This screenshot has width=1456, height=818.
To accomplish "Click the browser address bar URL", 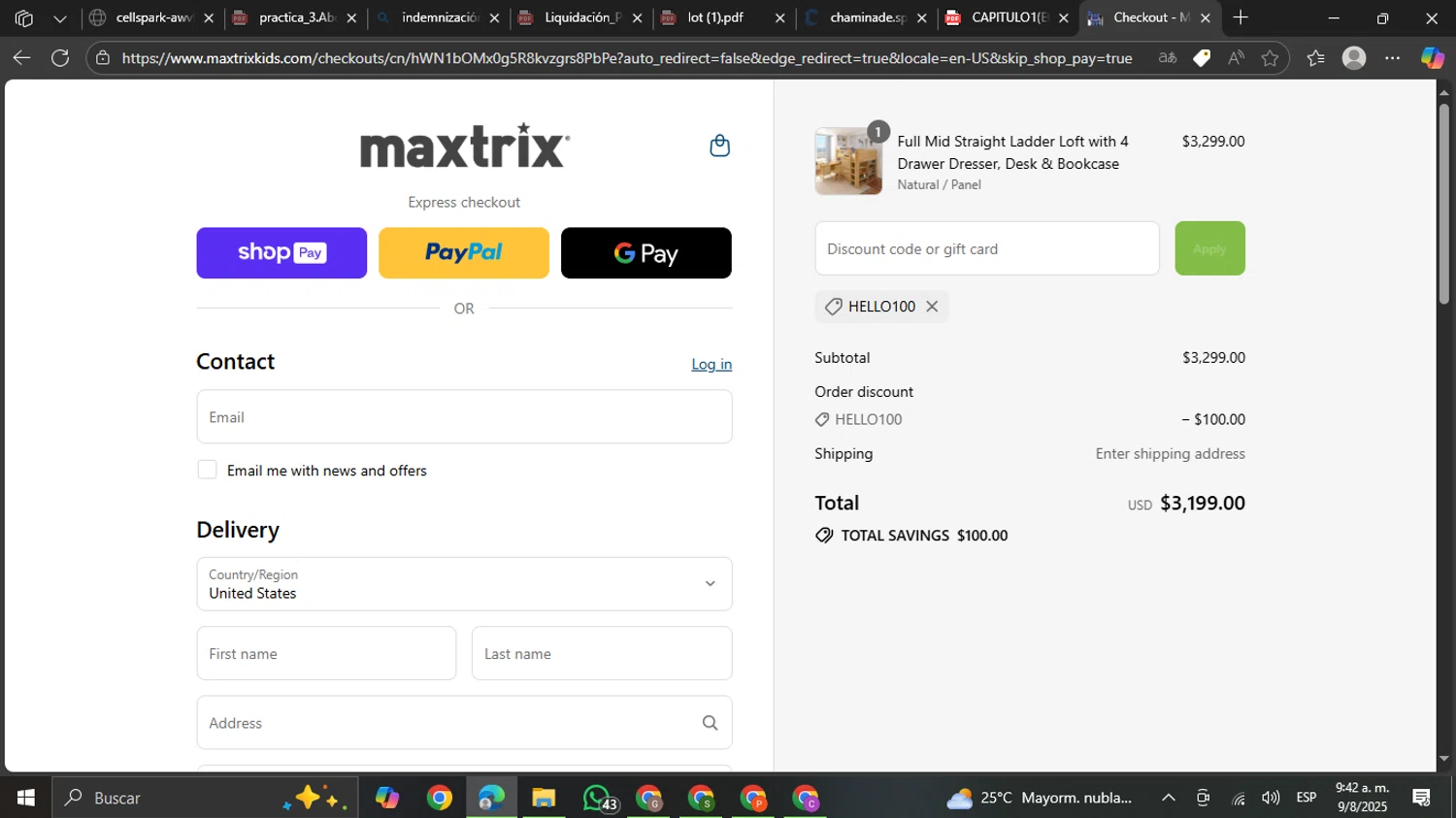I will tap(627, 58).
